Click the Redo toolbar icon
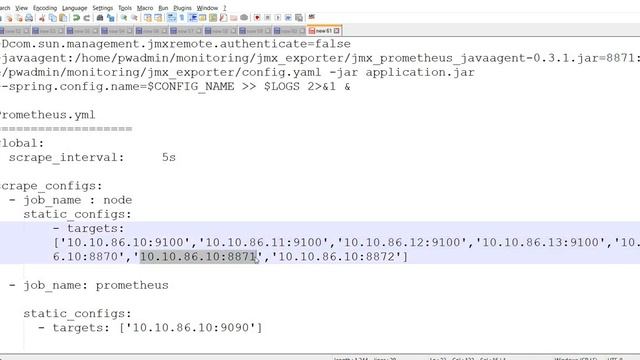This screenshot has height=360, width=640. point(87,18)
